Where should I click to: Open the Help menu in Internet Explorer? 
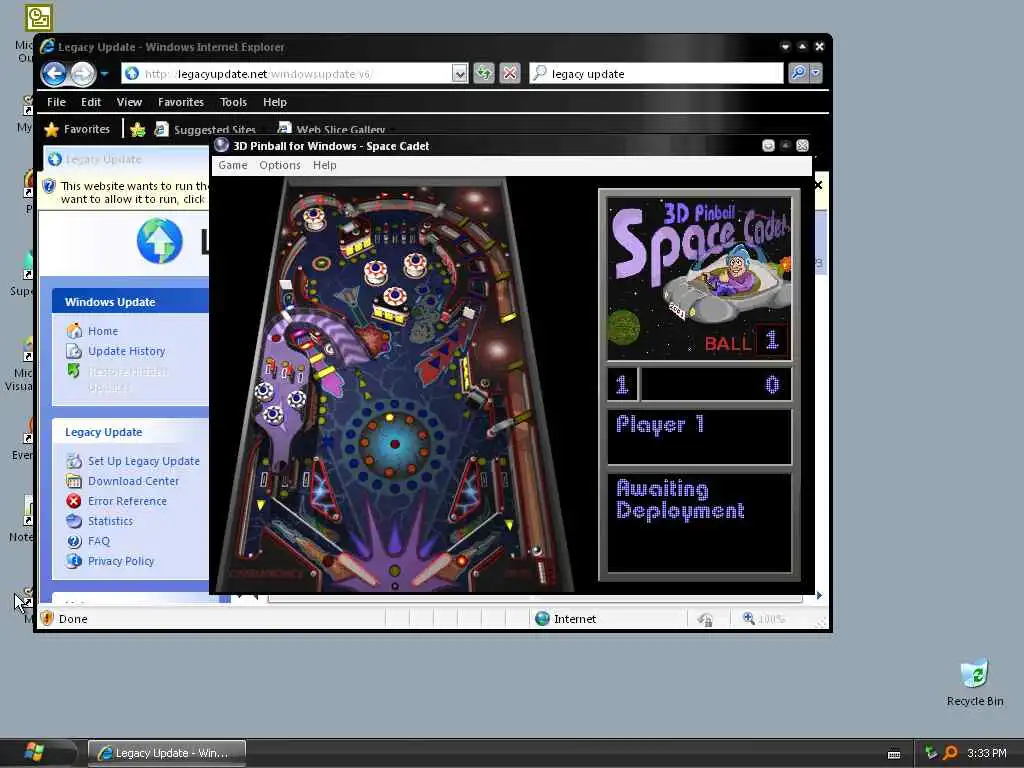pos(275,102)
